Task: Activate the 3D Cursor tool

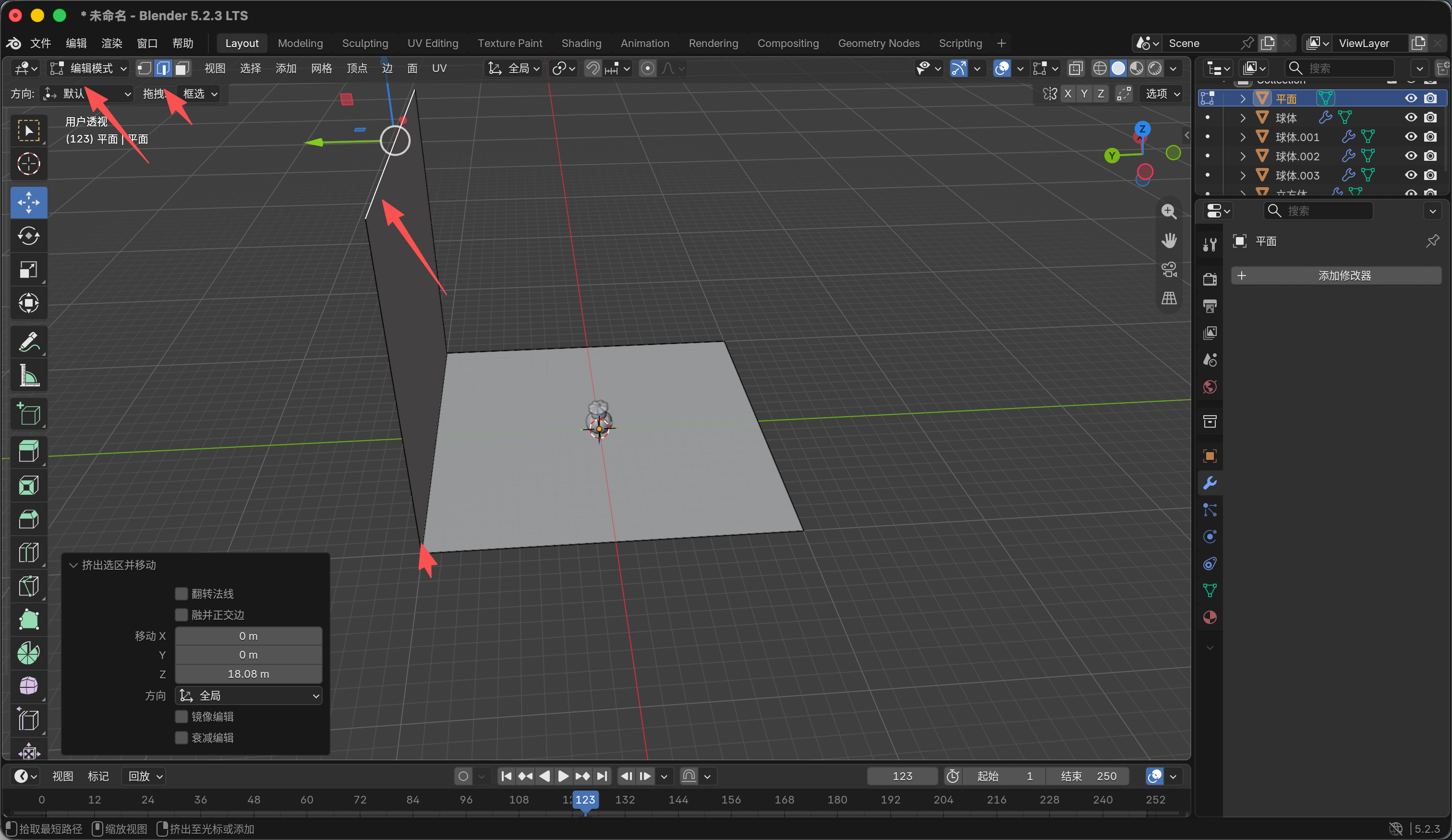Action: 28,164
